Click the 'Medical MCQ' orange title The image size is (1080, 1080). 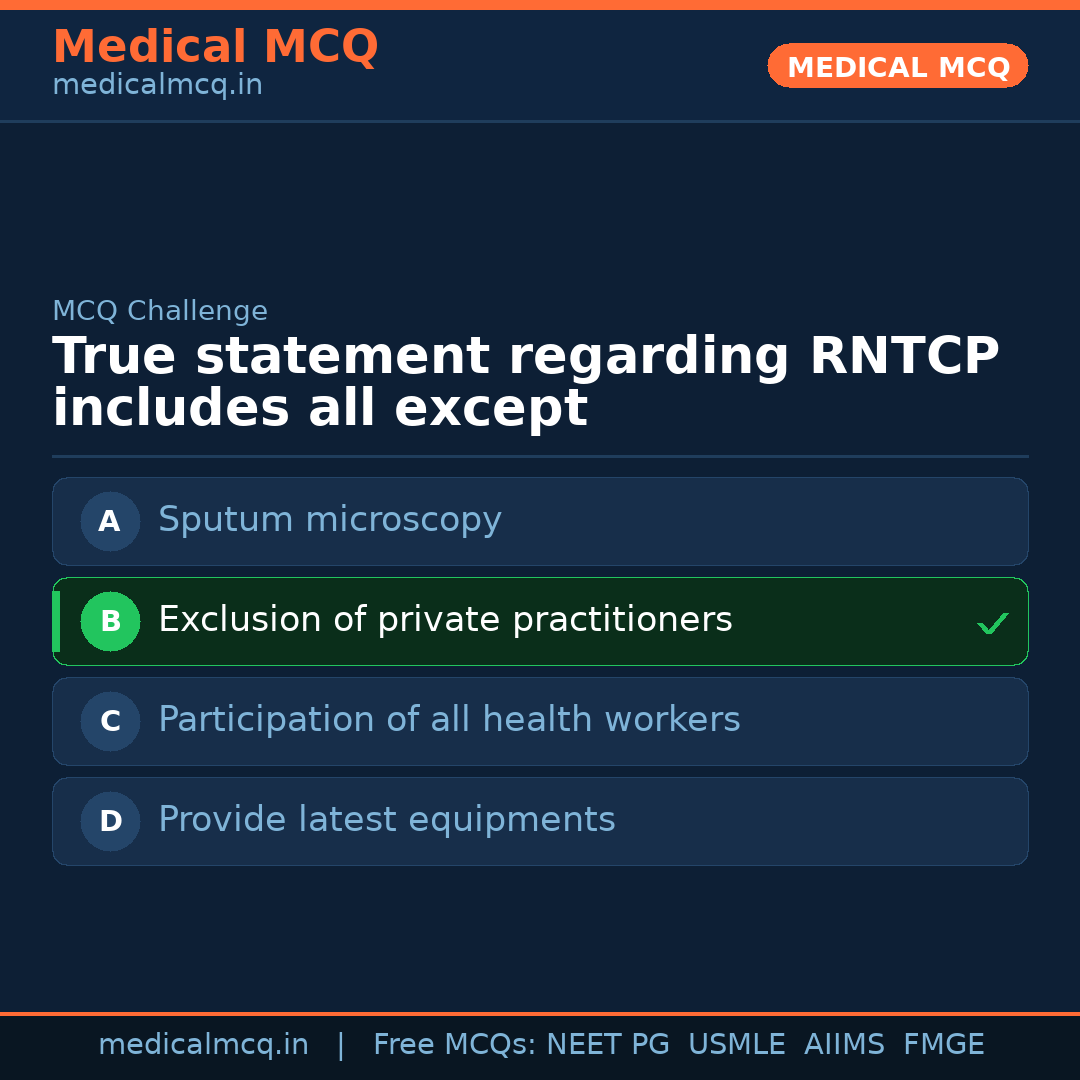tap(215, 47)
